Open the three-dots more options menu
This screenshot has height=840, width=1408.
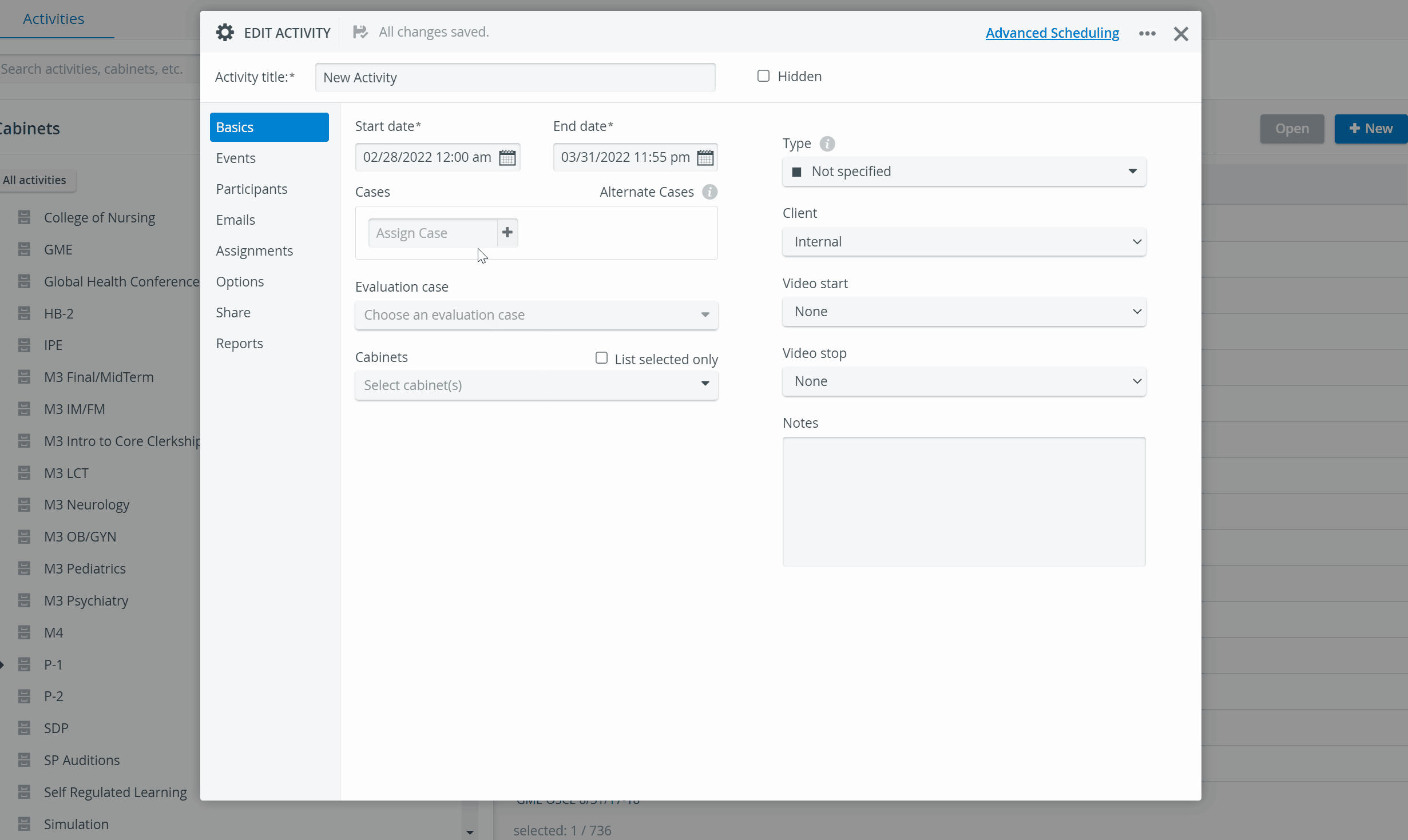point(1147,33)
